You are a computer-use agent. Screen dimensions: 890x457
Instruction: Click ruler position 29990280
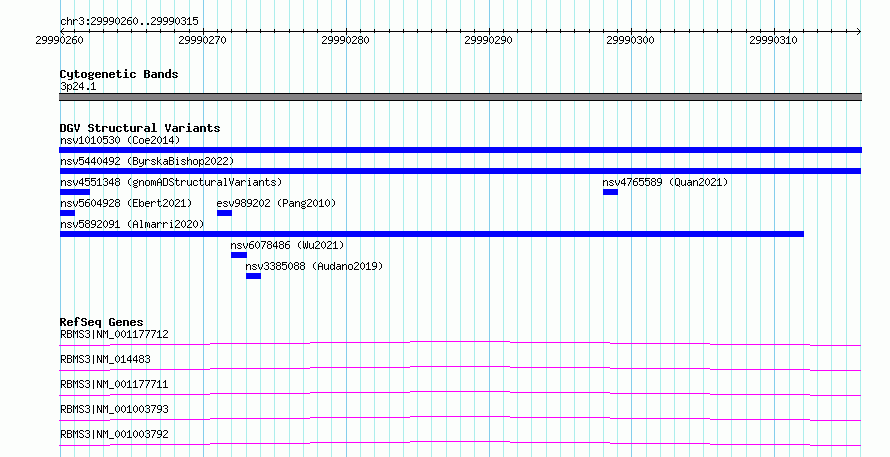click(345, 40)
